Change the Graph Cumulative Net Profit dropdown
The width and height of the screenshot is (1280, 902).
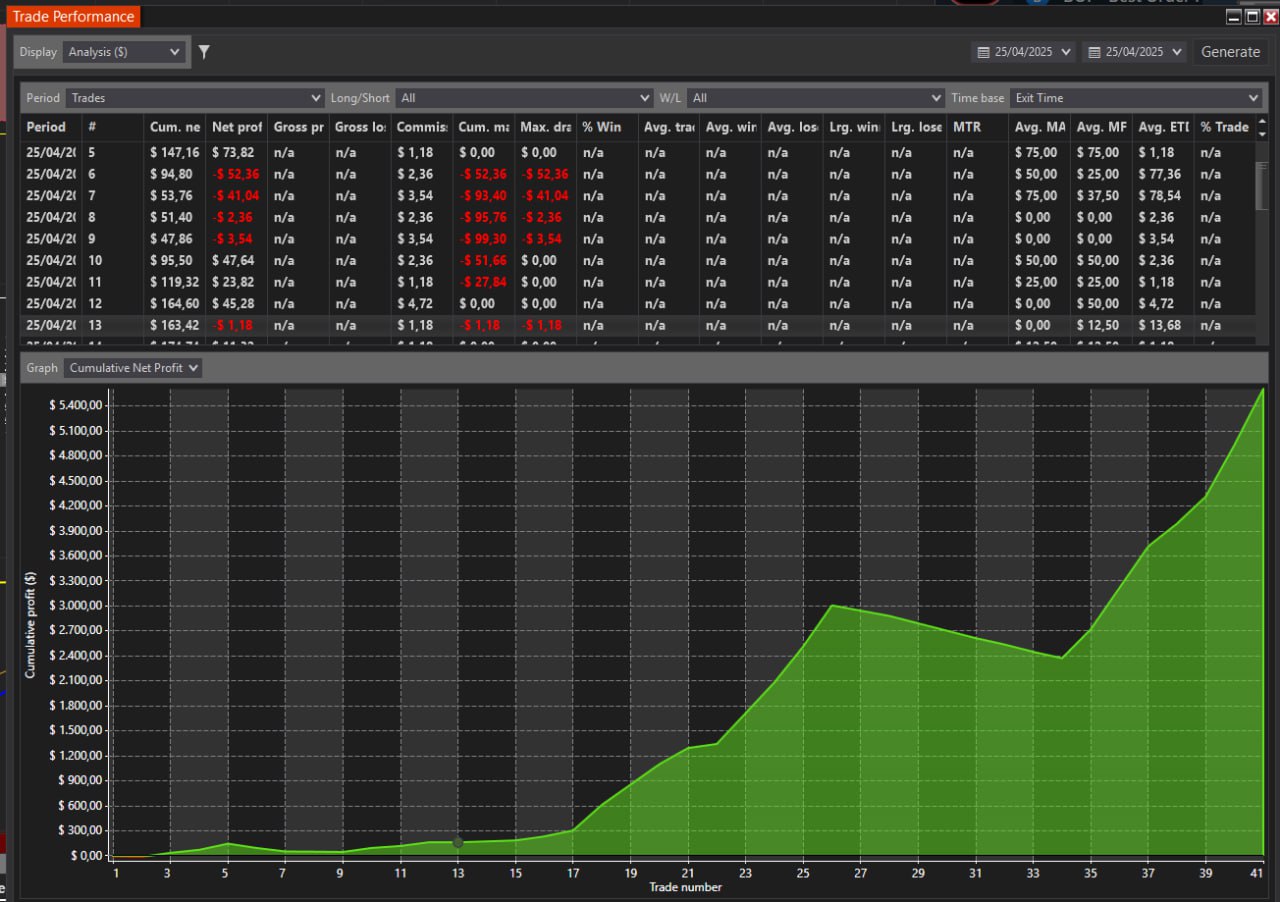pyautogui.click(x=132, y=368)
